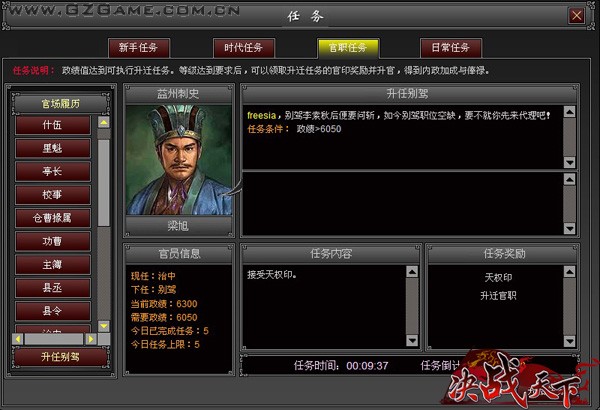
Task: Click the vertical scrollbar thumb of the rank list
Action: (x=104, y=183)
